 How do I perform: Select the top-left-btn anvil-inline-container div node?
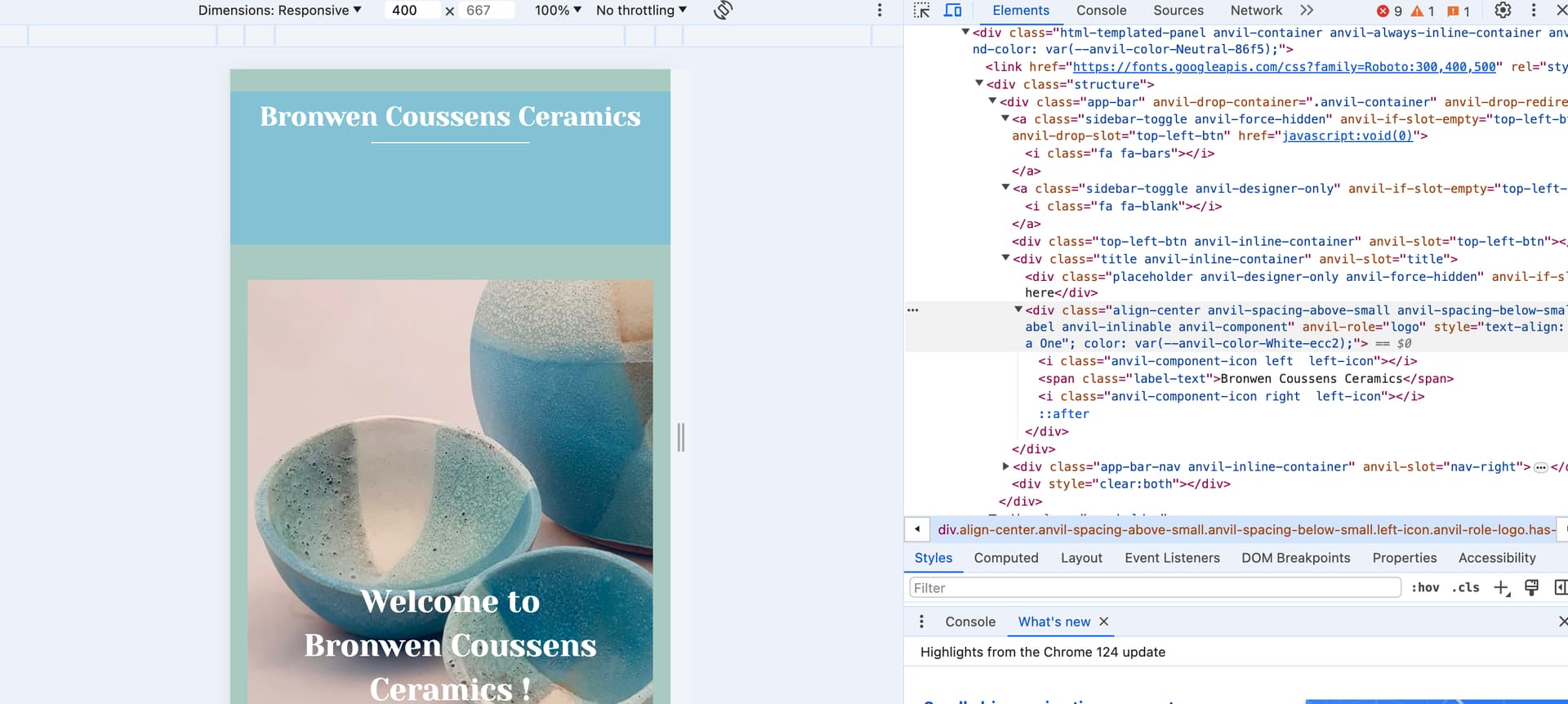click(1289, 242)
